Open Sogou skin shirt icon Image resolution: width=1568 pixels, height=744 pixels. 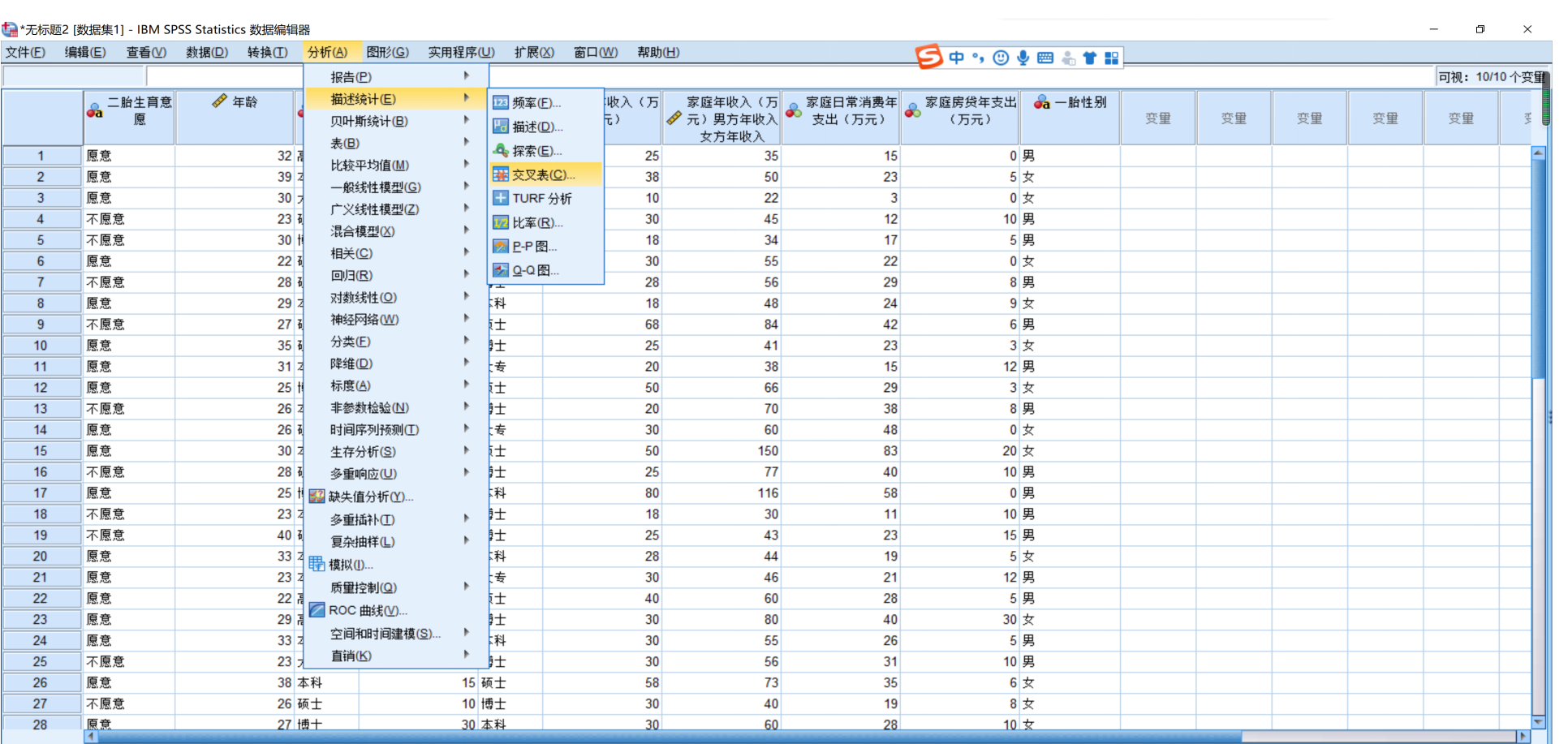click(1089, 58)
